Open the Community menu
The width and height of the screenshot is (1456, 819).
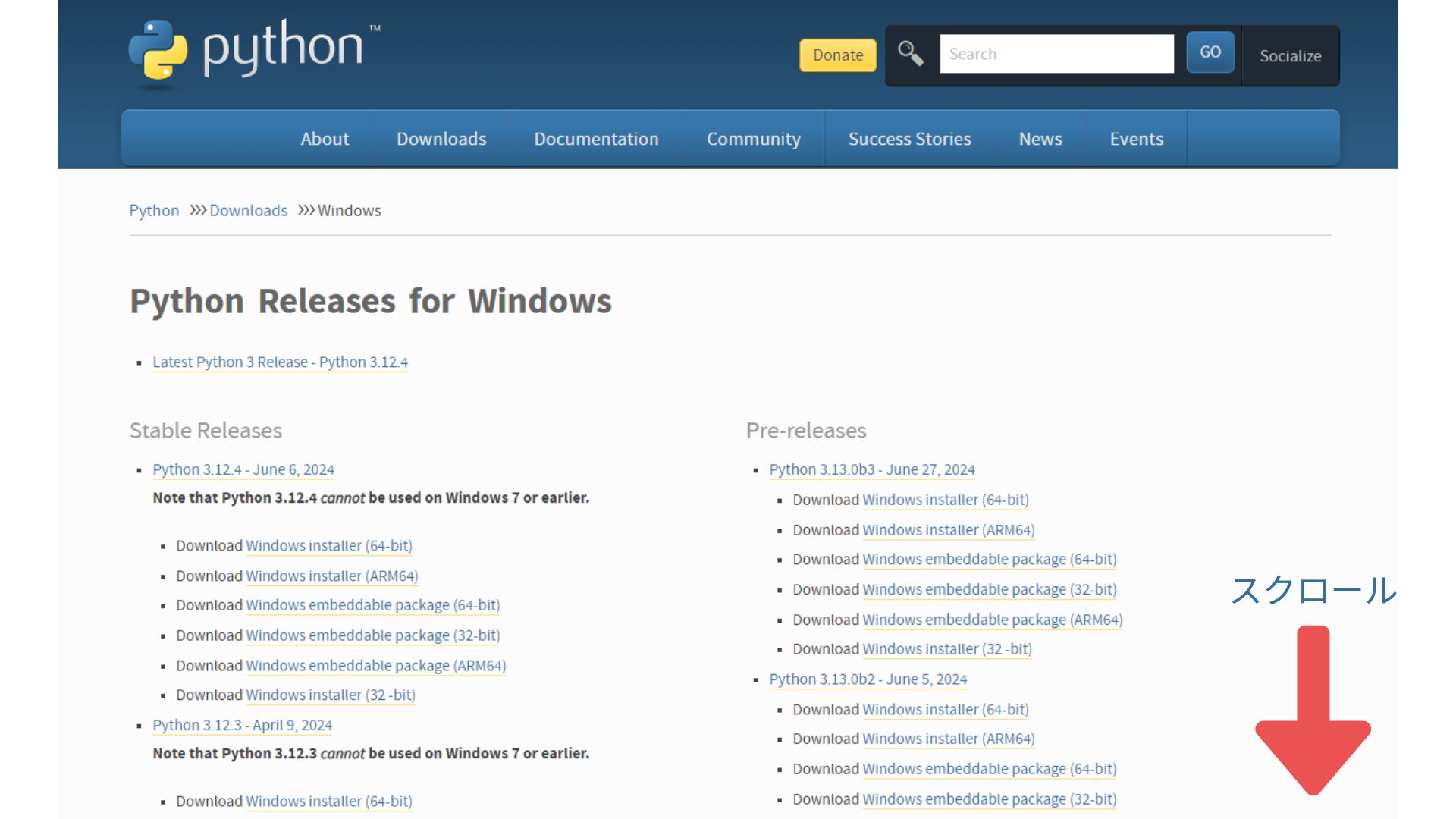click(x=754, y=139)
